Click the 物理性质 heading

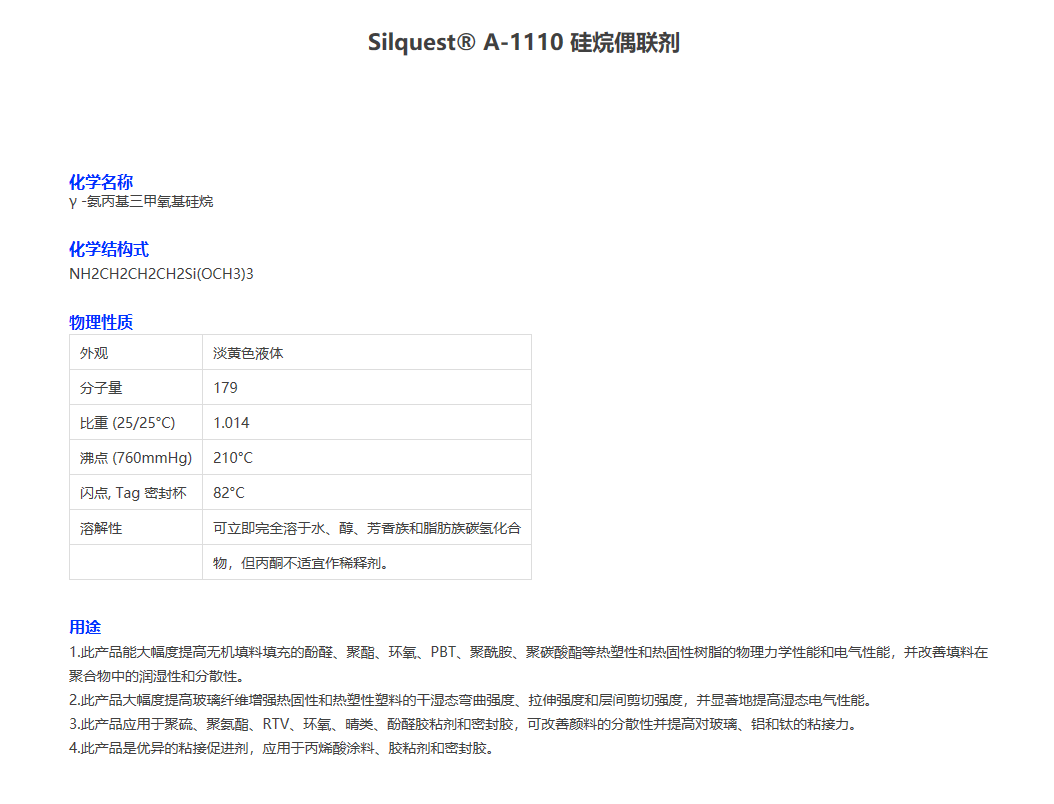[101, 322]
